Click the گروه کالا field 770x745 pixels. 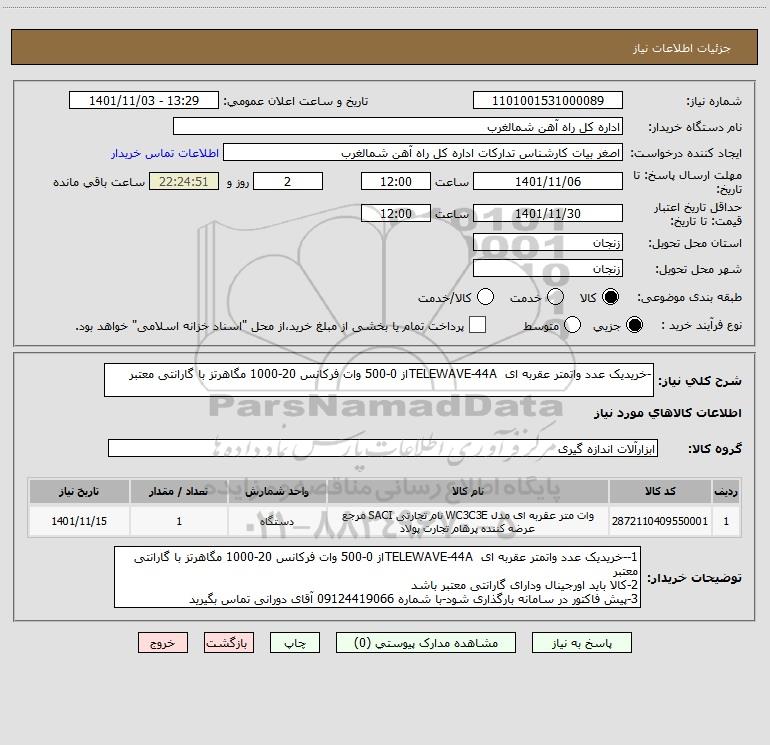pyautogui.click(x=383, y=448)
